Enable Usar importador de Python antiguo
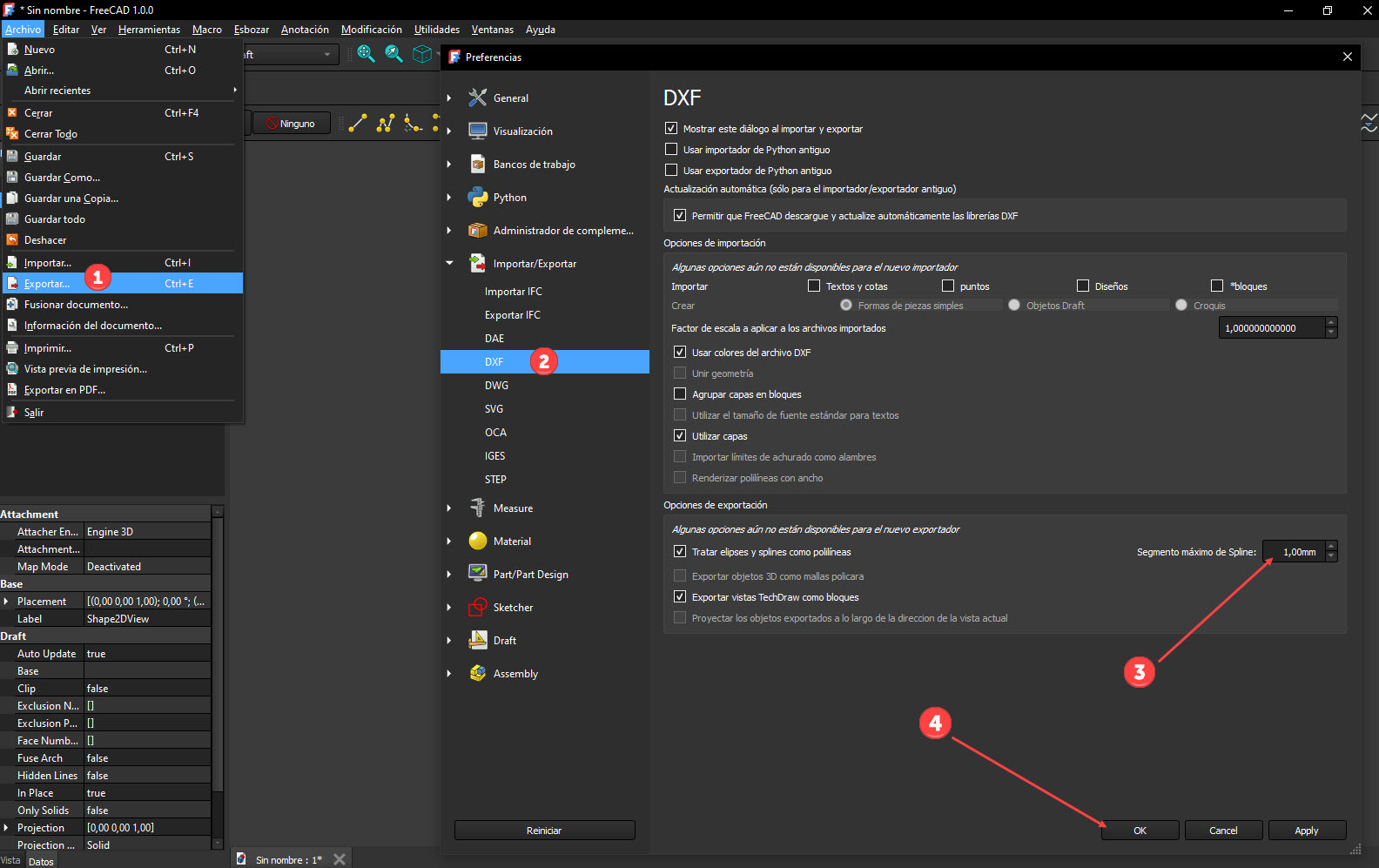The image size is (1379, 868). point(671,149)
